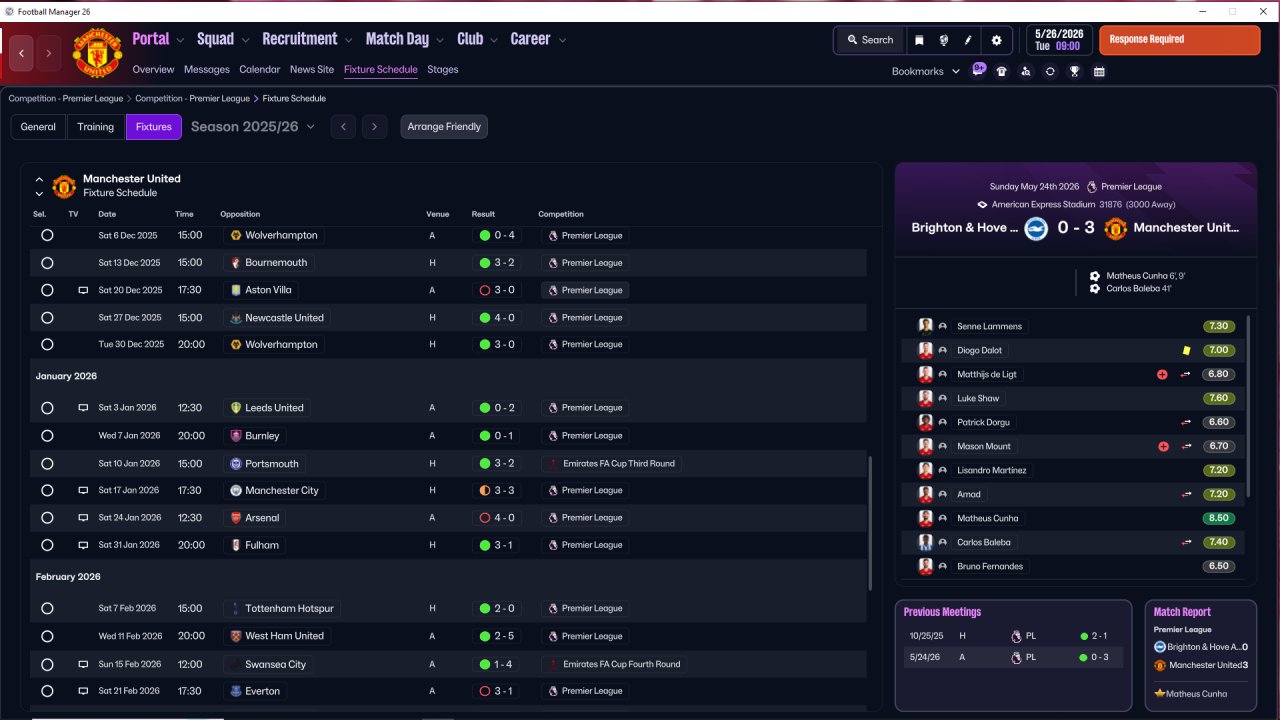Open the Season 2025/26 dropdown
The width and height of the screenshot is (1280, 720).
coord(253,127)
